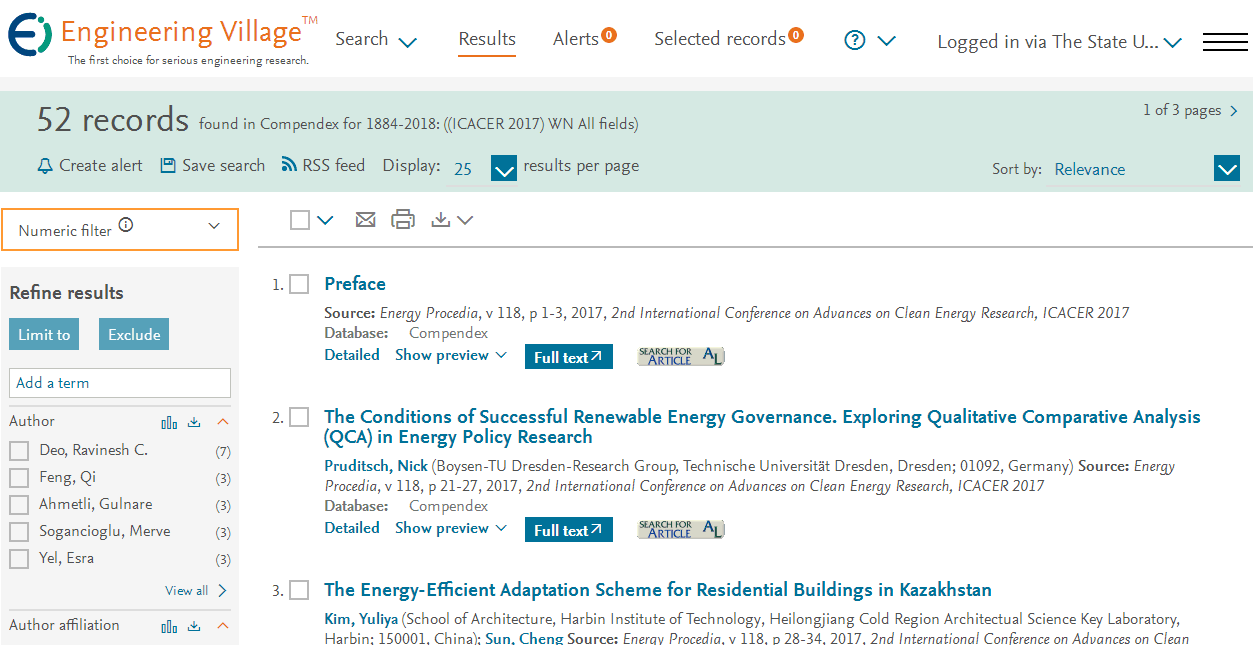Click the help question mark icon

pos(854,40)
